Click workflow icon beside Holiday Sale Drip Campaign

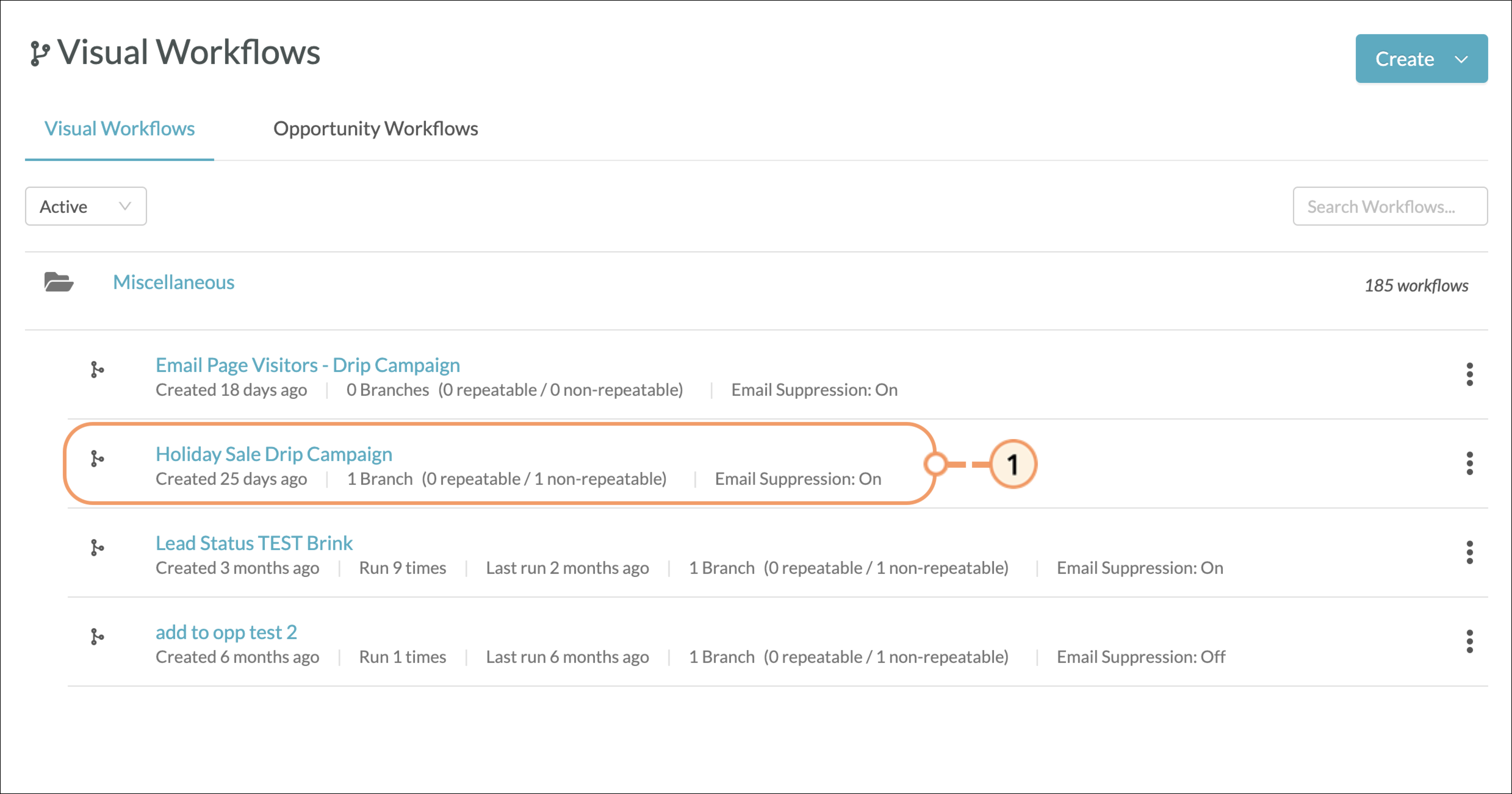pos(97,459)
